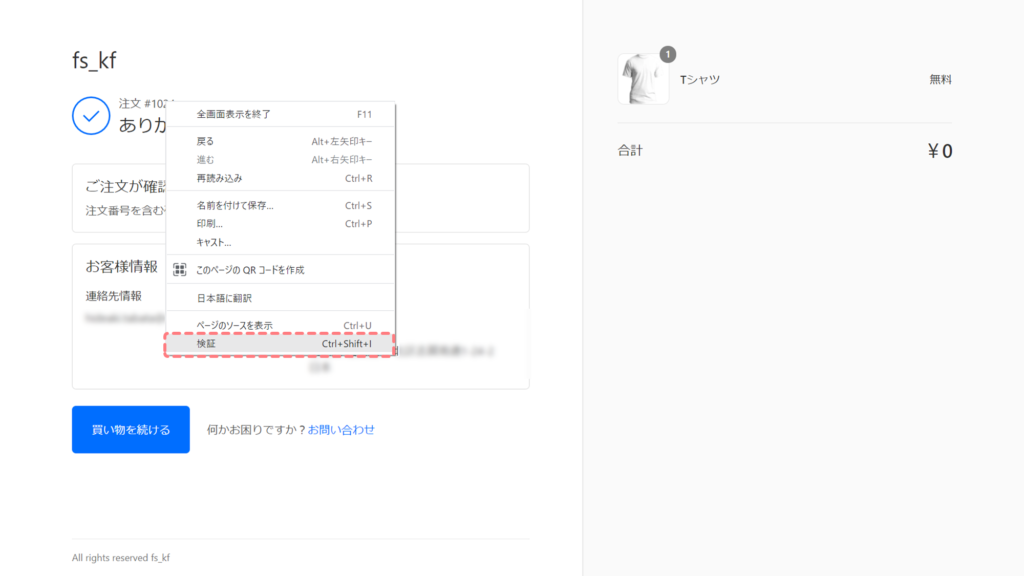Click the お客様情報 heading
The width and height of the screenshot is (1024, 576).
121,266
